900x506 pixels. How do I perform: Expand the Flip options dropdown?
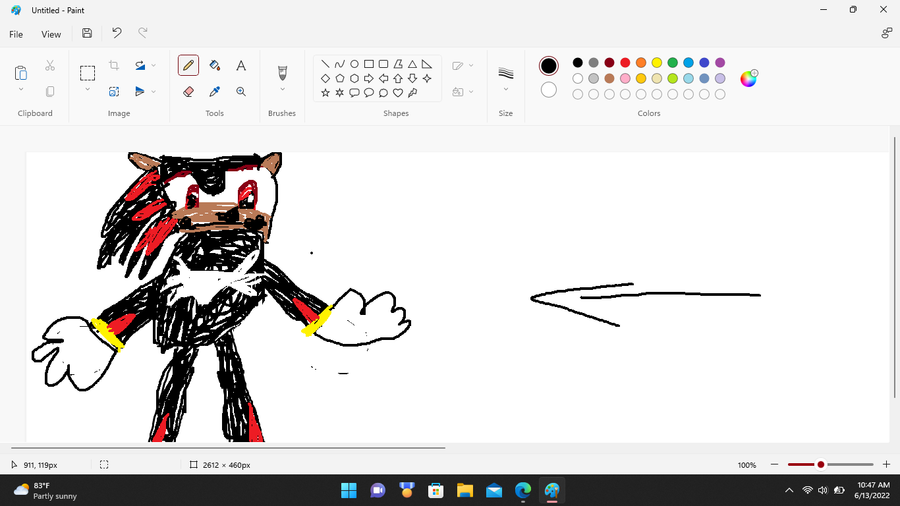[x=154, y=92]
